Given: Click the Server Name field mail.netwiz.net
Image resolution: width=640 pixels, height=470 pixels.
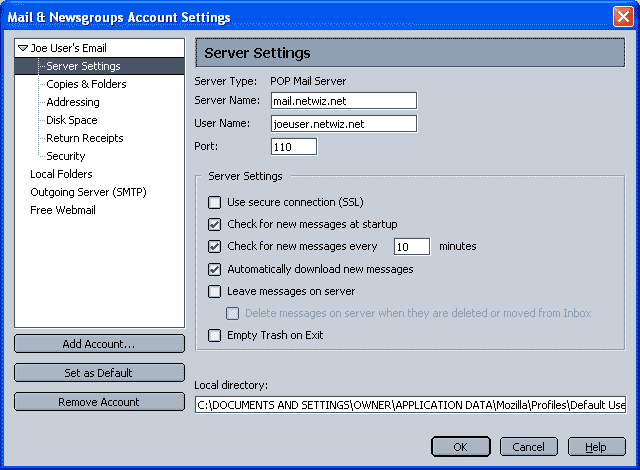Looking at the screenshot, I should [x=344, y=101].
